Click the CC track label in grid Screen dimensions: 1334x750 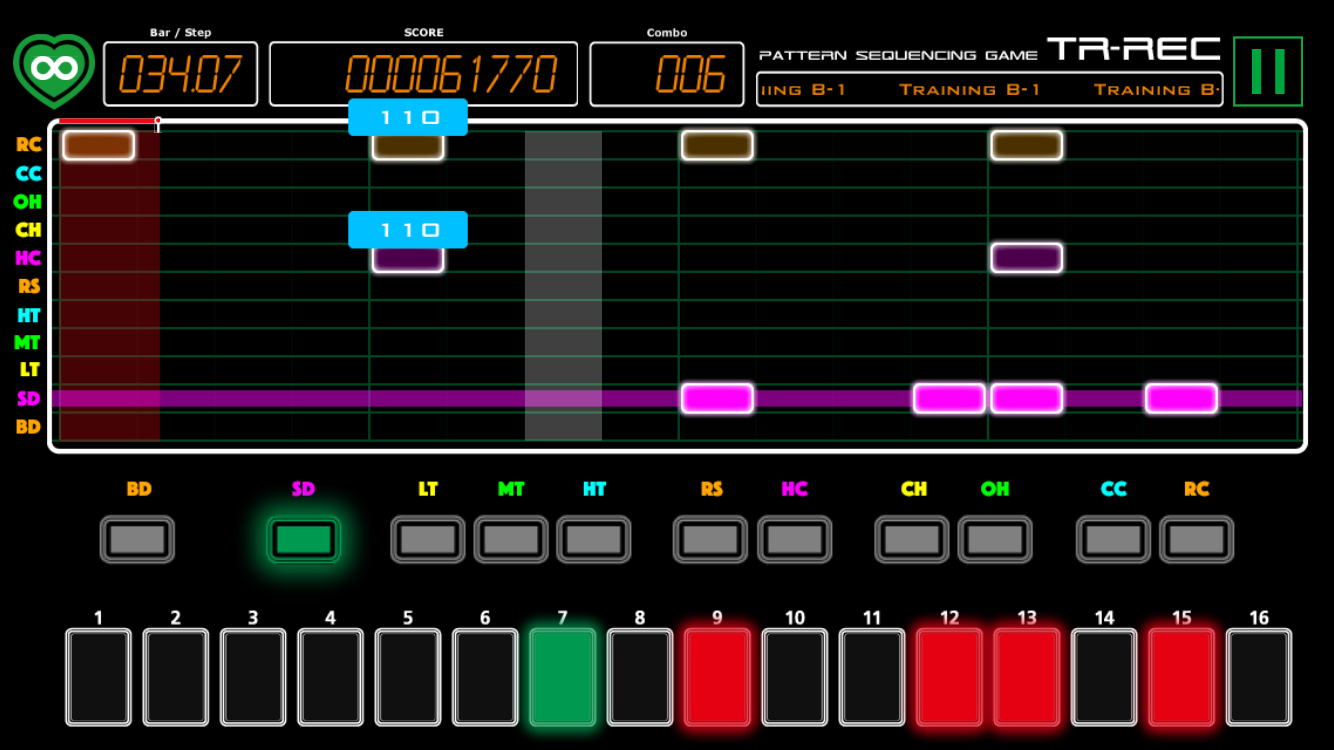[29, 173]
